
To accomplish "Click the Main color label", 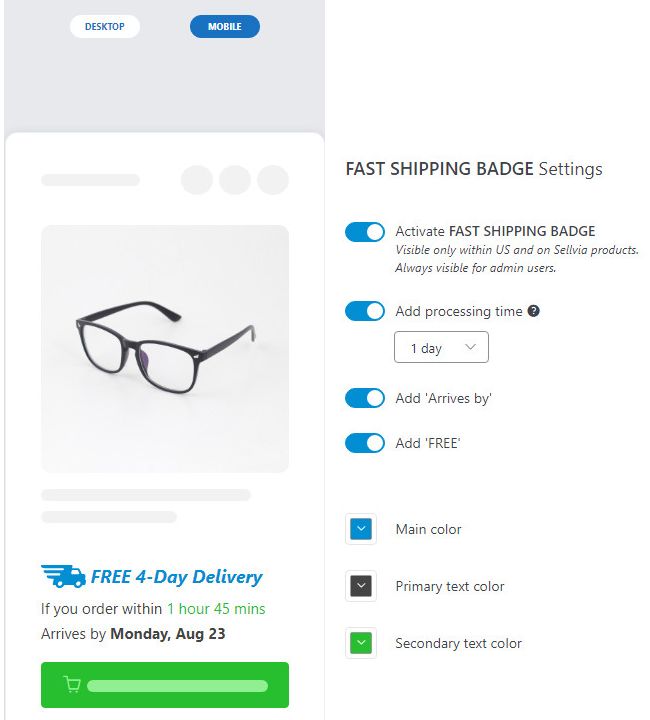I will [428, 529].
